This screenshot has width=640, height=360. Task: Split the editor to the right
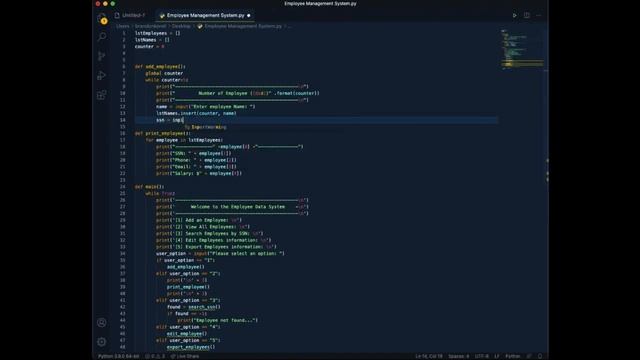pos(527,16)
